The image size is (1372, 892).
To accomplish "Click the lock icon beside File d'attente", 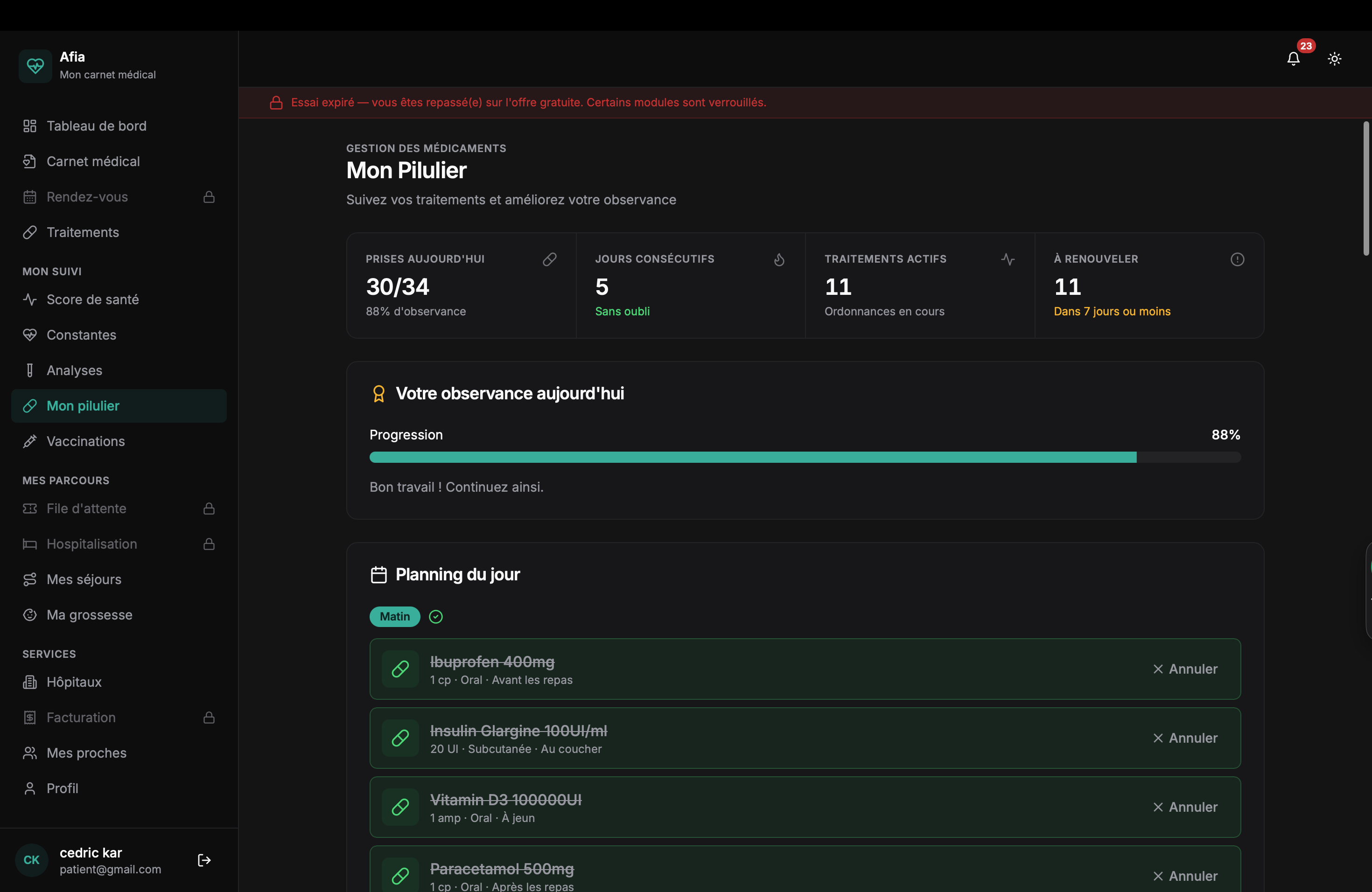I will pos(209,508).
